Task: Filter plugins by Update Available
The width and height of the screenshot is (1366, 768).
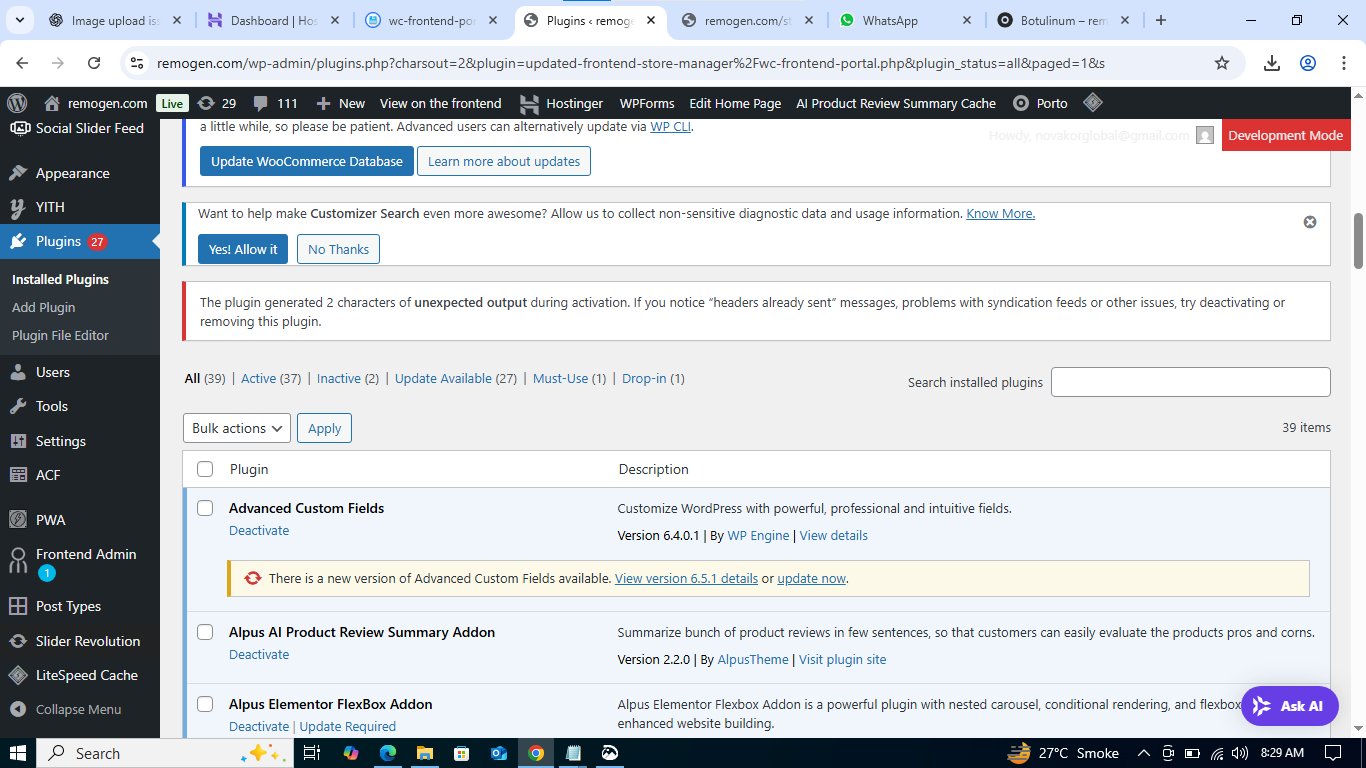Action: click(443, 378)
